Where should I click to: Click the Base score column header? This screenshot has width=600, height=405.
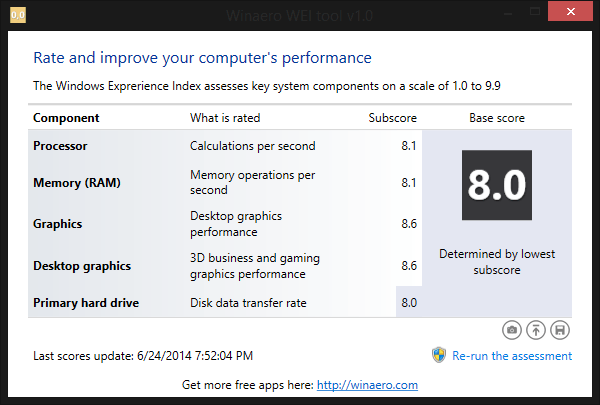pyautogui.click(x=497, y=118)
